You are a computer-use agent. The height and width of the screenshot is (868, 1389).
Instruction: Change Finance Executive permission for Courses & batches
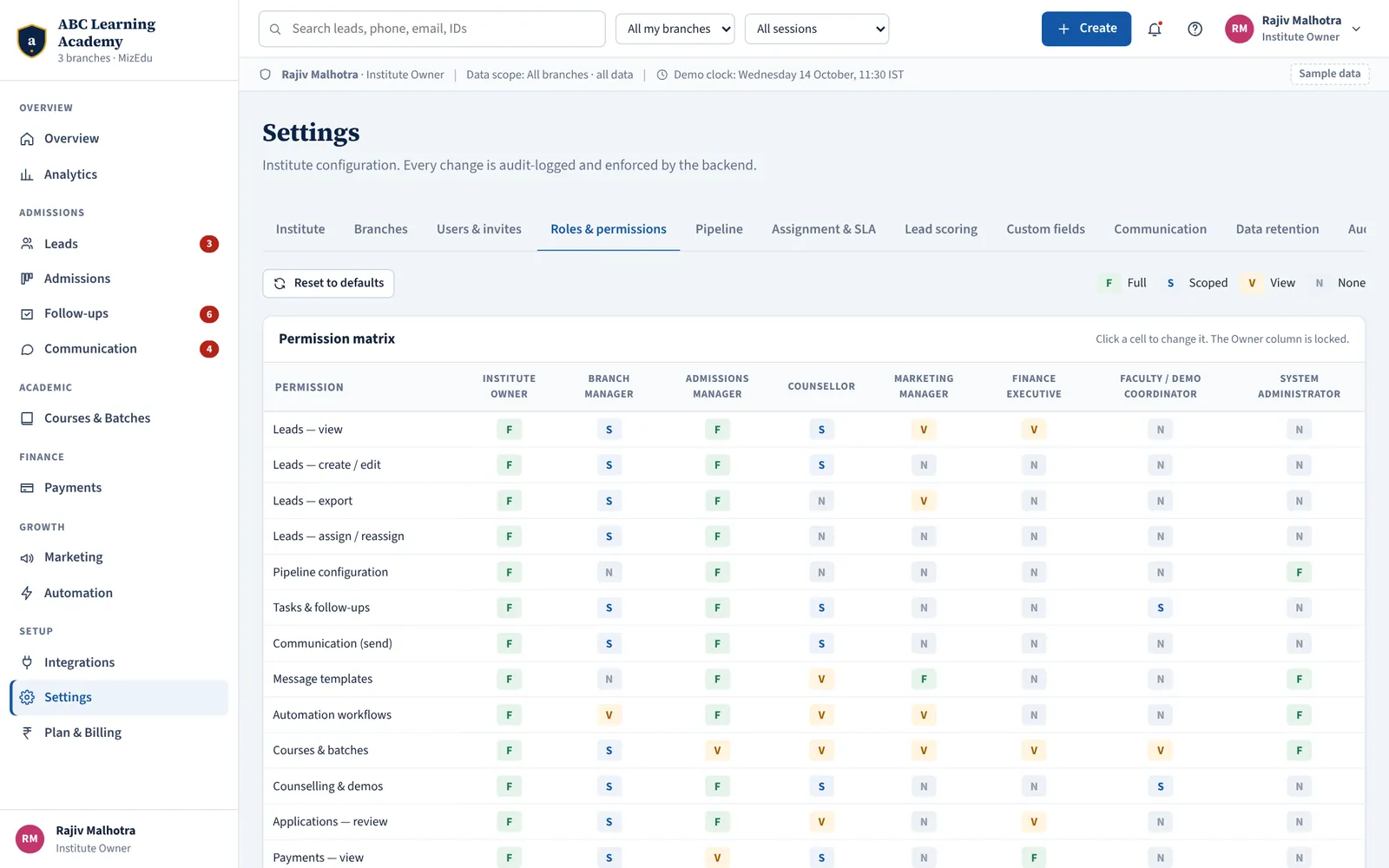[1034, 751]
